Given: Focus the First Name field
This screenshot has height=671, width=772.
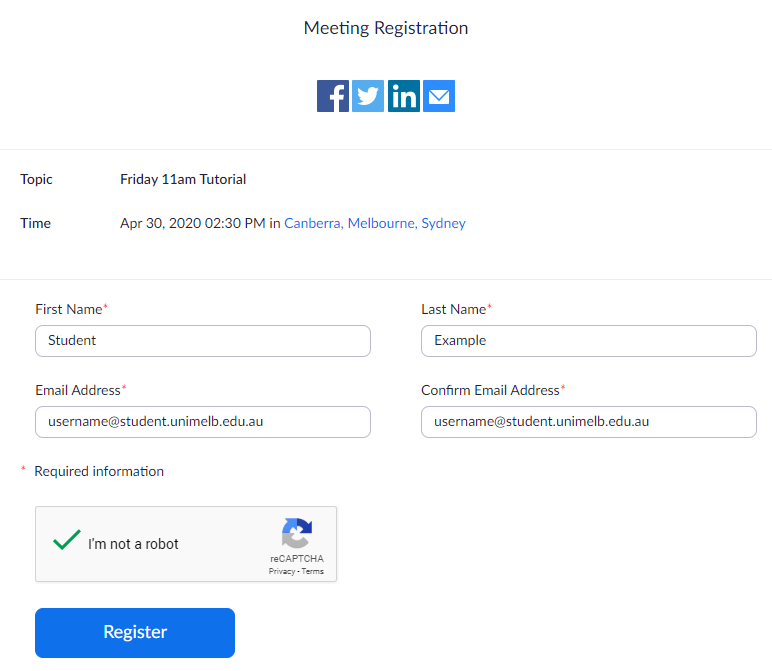Looking at the screenshot, I should tap(203, 341).
